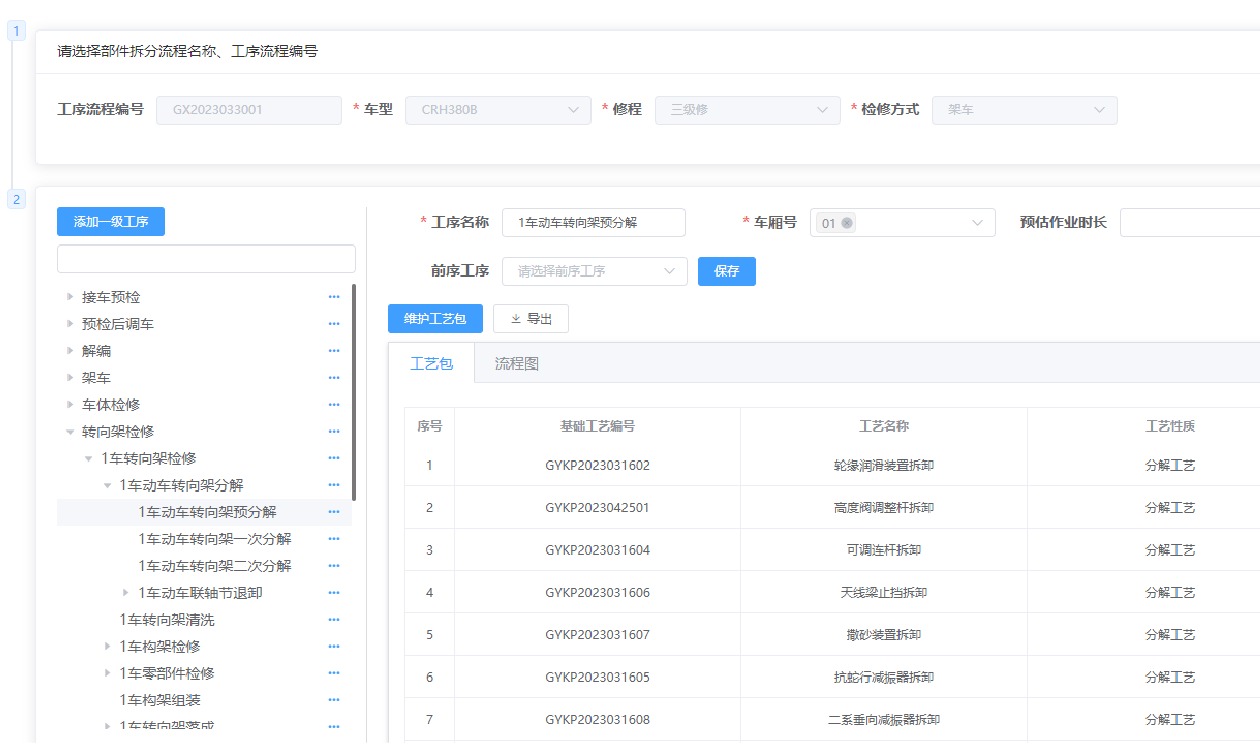
Task: Open more options for 转向架检修
Action: pyautogui.click(x=334, y=432)
